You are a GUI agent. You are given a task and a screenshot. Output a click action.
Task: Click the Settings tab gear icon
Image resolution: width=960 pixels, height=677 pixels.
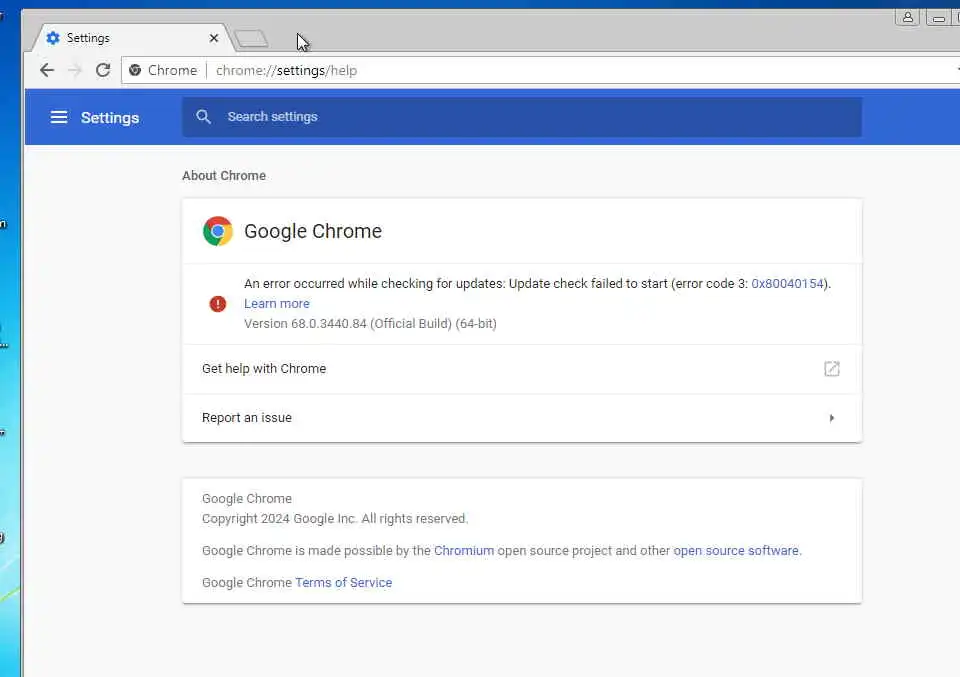53,38
